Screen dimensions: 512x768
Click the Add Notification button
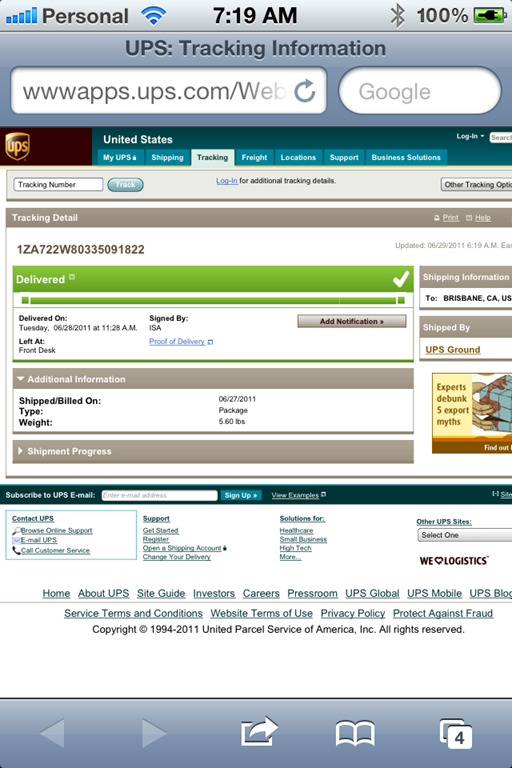(x=352, y=321)
